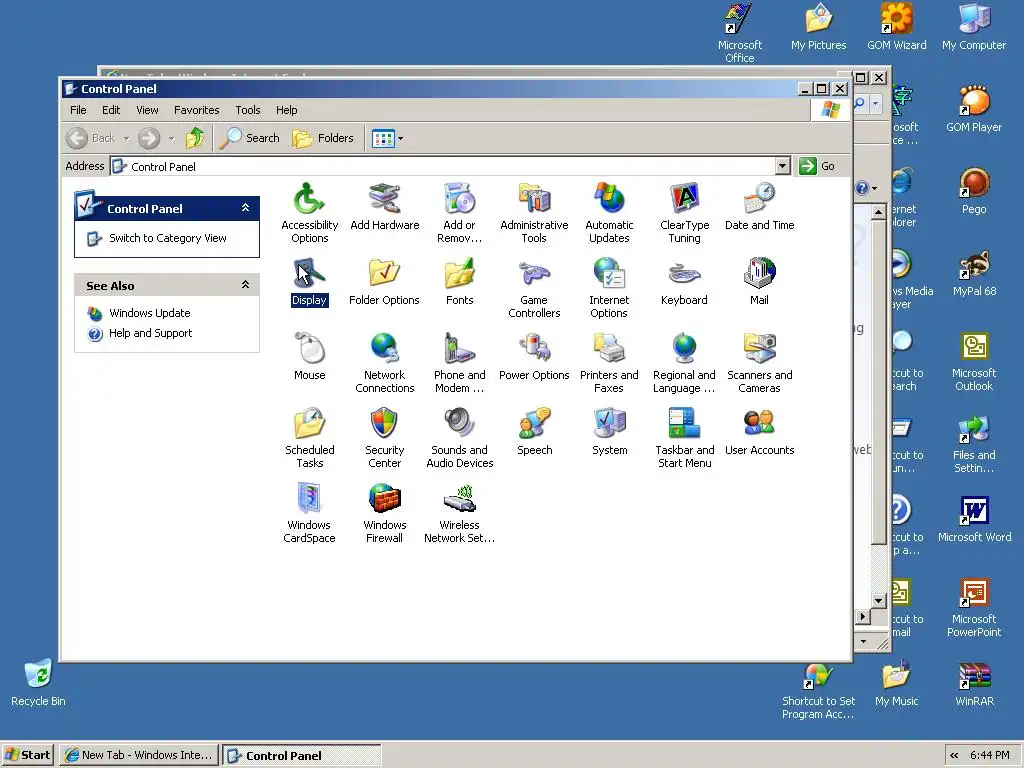Select Internet Options icon
1024x768 pixels.
pyautogui.click(x=609, y=288)
